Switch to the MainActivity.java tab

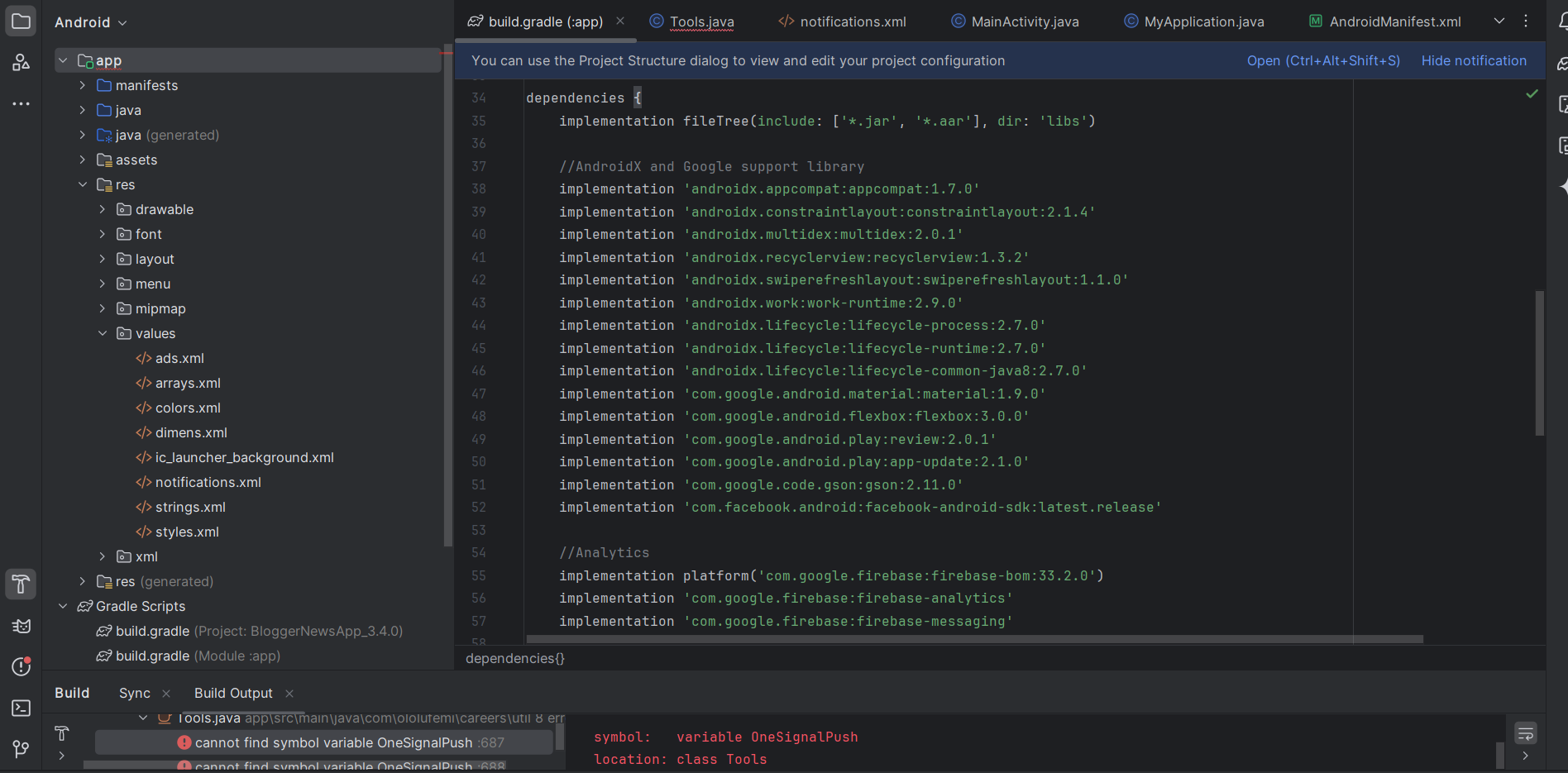pyautogui.click(x=1015, y=21)
